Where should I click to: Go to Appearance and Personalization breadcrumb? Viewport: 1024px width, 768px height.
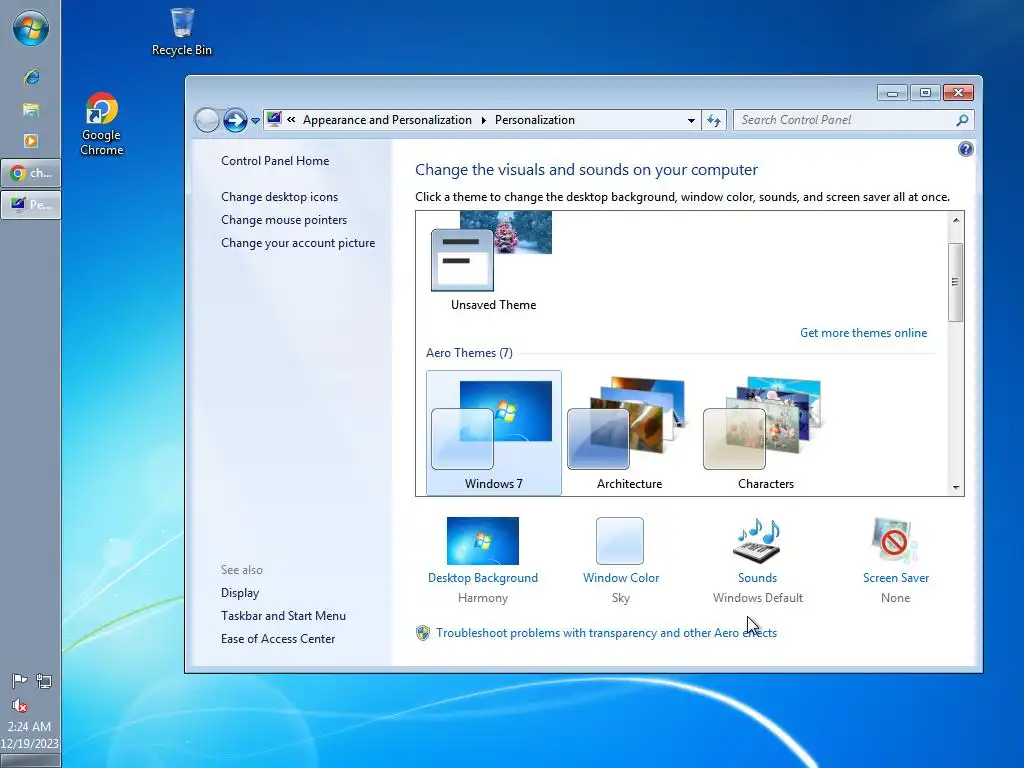point(387,120)
